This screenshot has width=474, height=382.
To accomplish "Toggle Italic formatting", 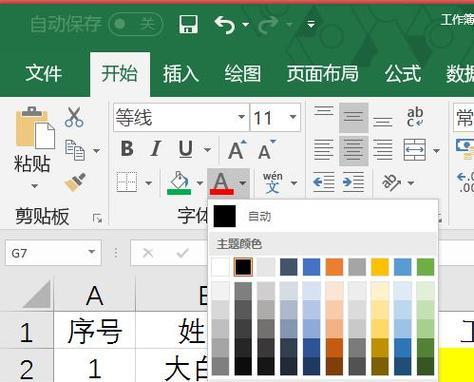I will pos(155,149).
